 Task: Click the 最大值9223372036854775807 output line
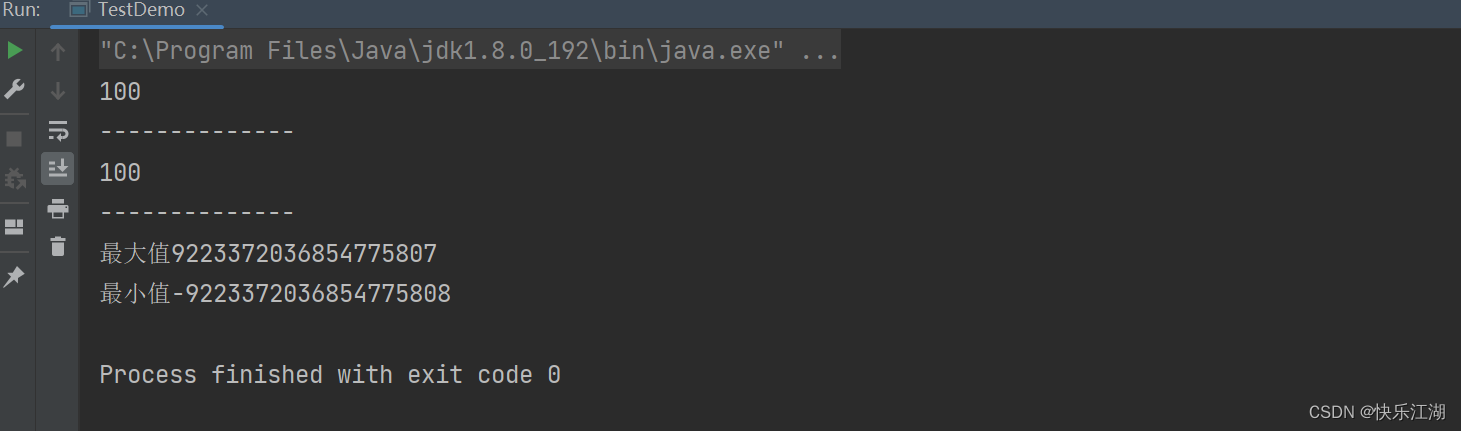point(268,254)
